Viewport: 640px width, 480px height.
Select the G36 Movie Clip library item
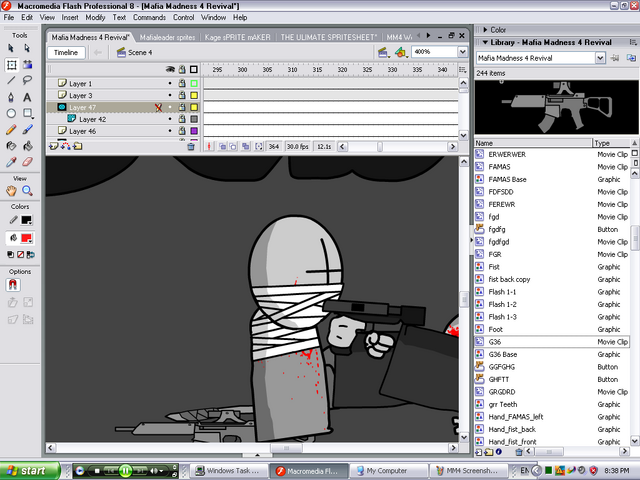point(551,342)
